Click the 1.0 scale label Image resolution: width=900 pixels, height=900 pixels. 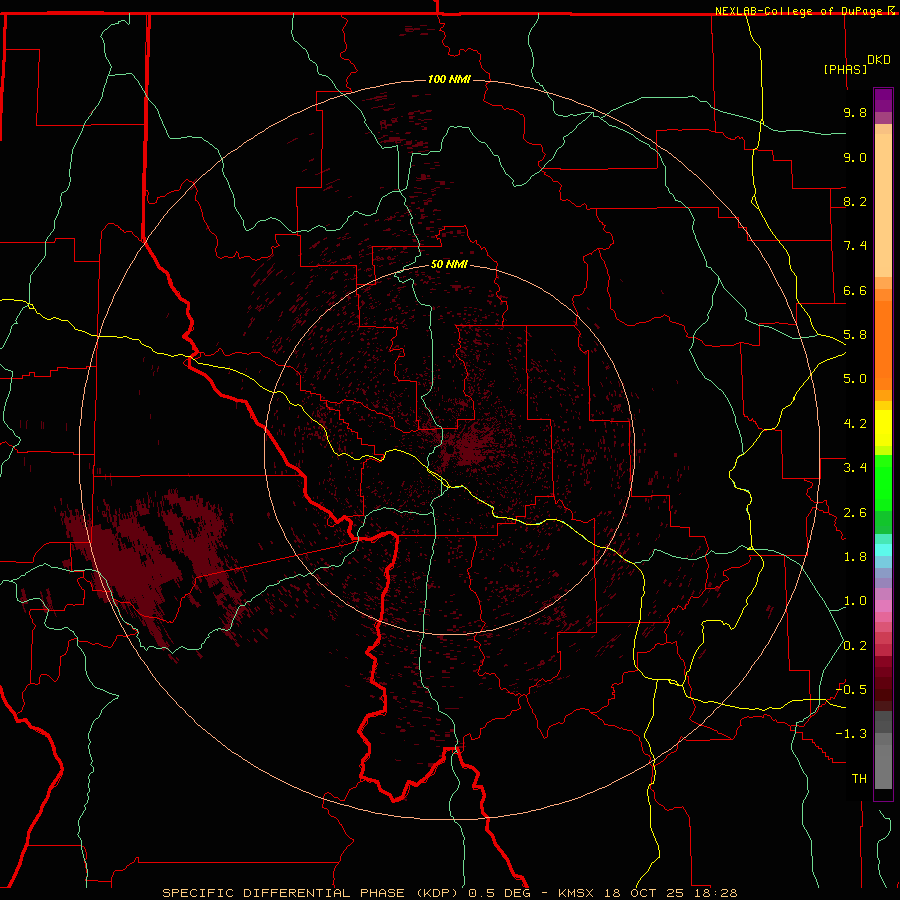pos(855,601)
